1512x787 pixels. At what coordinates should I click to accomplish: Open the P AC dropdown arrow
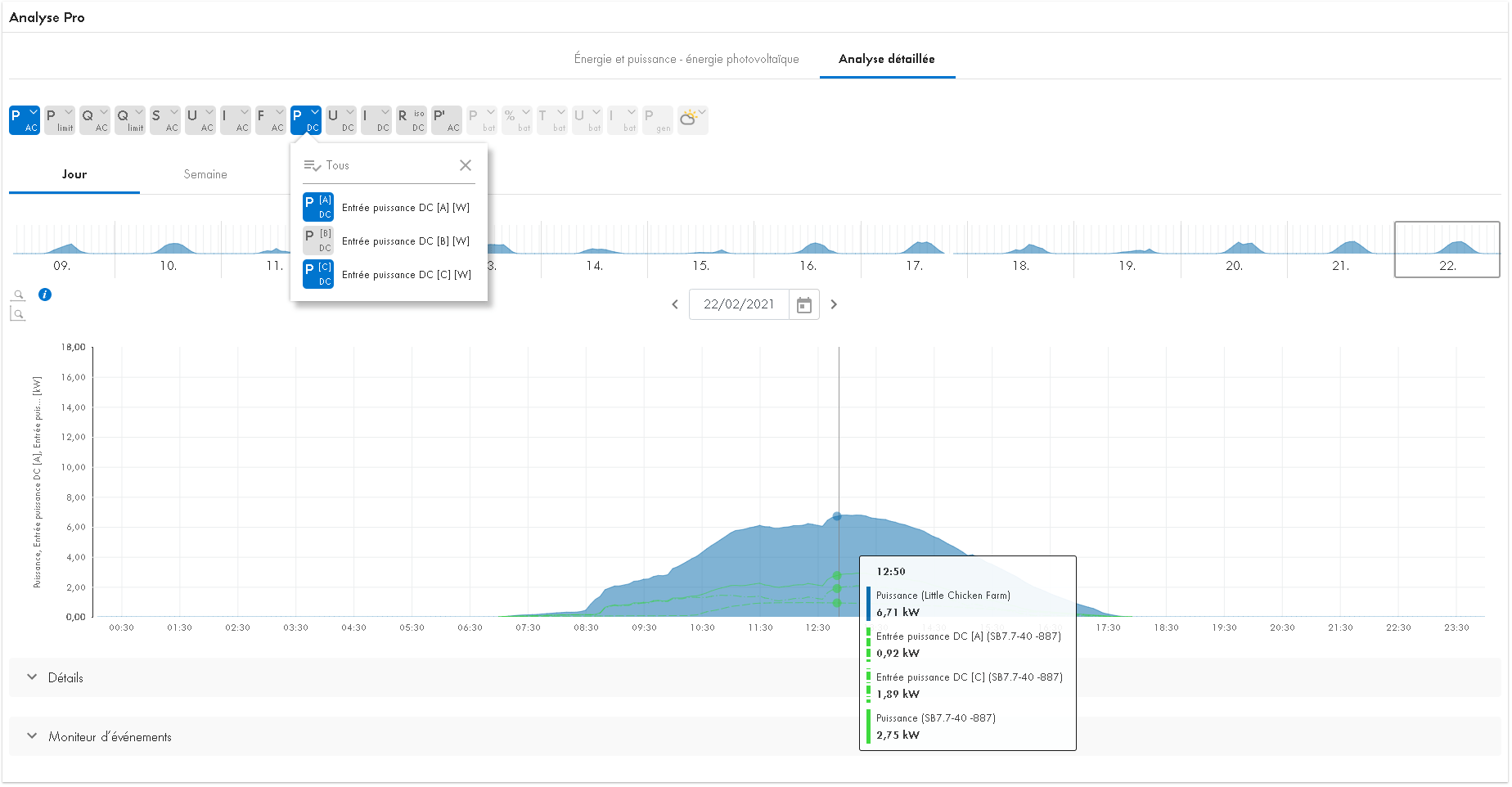pos(34,112)
